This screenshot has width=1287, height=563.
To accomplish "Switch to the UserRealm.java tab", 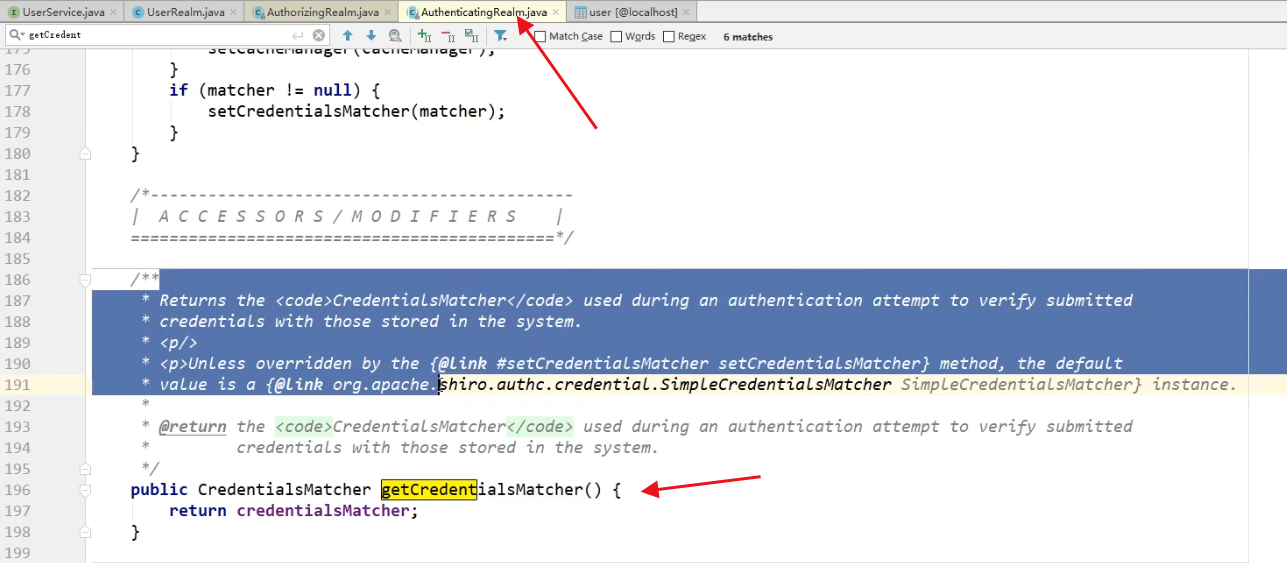I will (185, 12).
